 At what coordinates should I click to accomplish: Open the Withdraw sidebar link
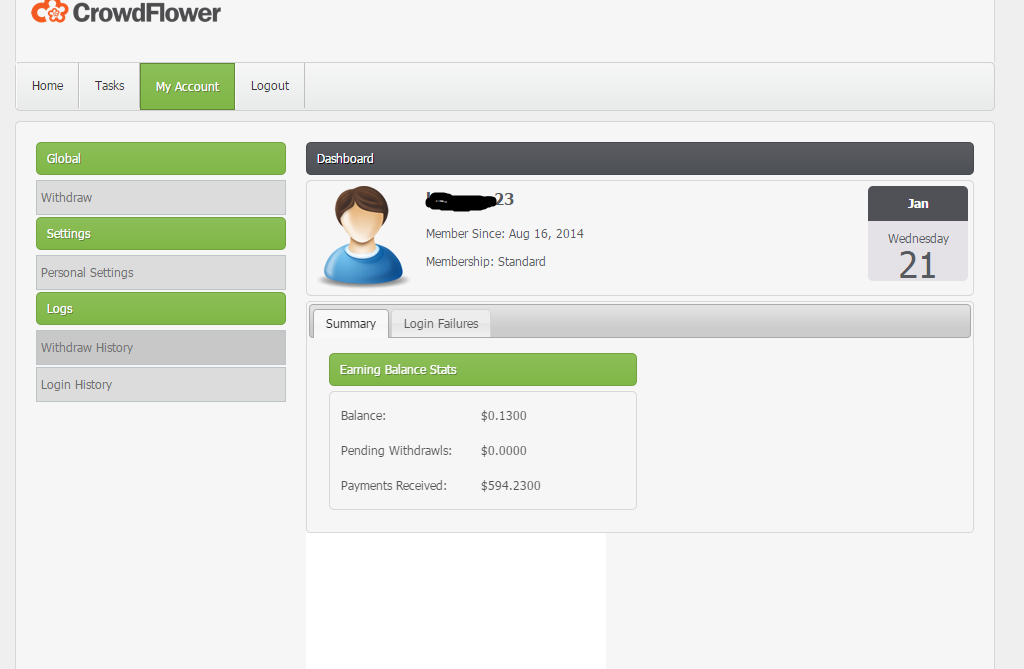pyautogui.click(x=161, y=197)
